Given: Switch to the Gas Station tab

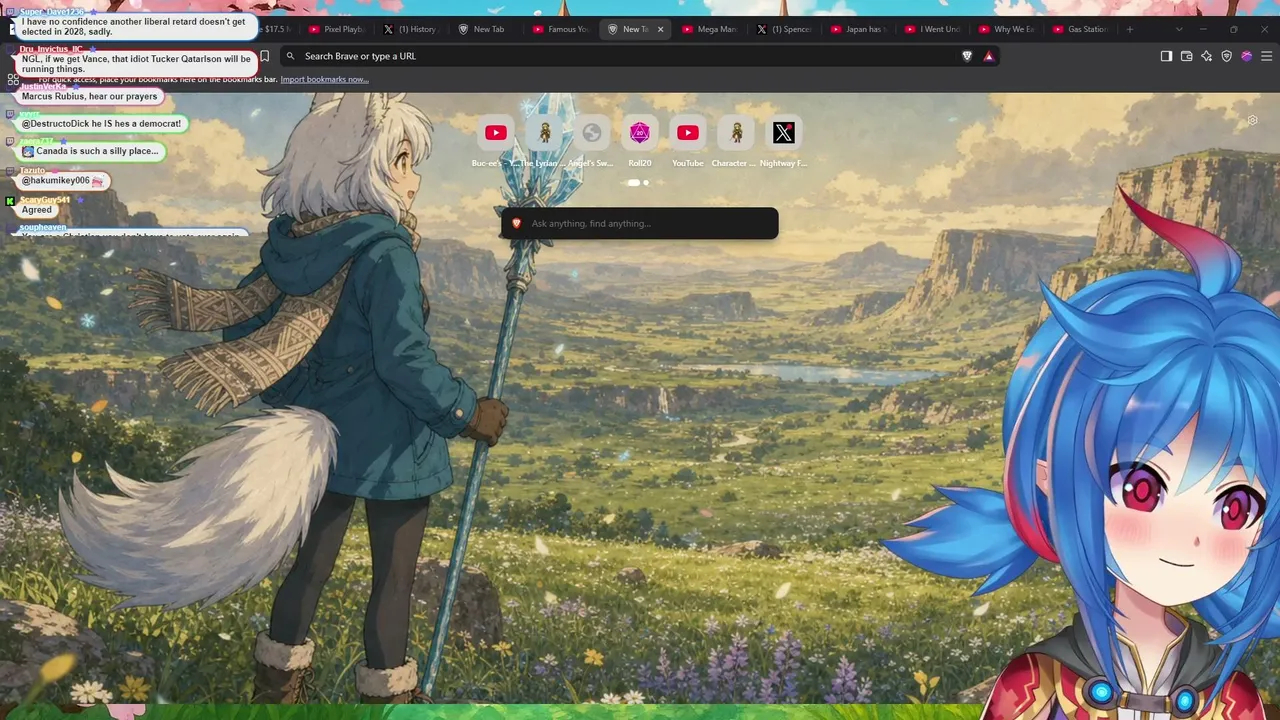Looking at the screenshot, I should click(1081, 29).
